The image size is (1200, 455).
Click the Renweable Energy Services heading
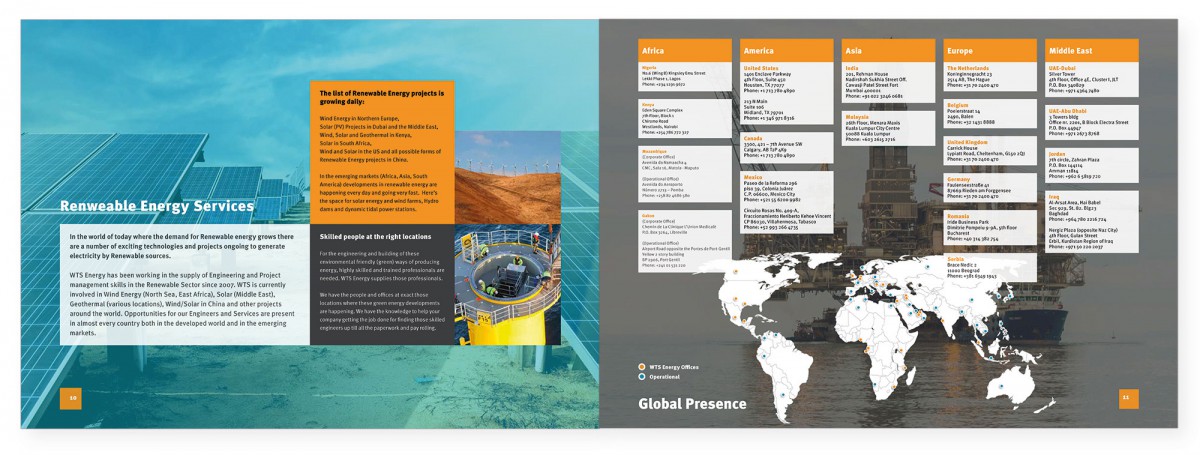157,207
